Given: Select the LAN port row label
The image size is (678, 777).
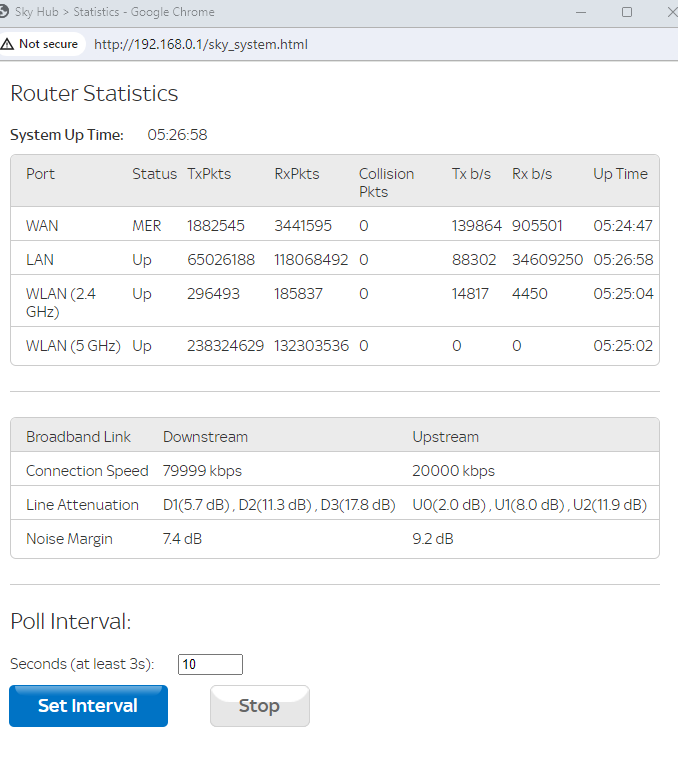Looking at the screenshot, I should [40, 260].
